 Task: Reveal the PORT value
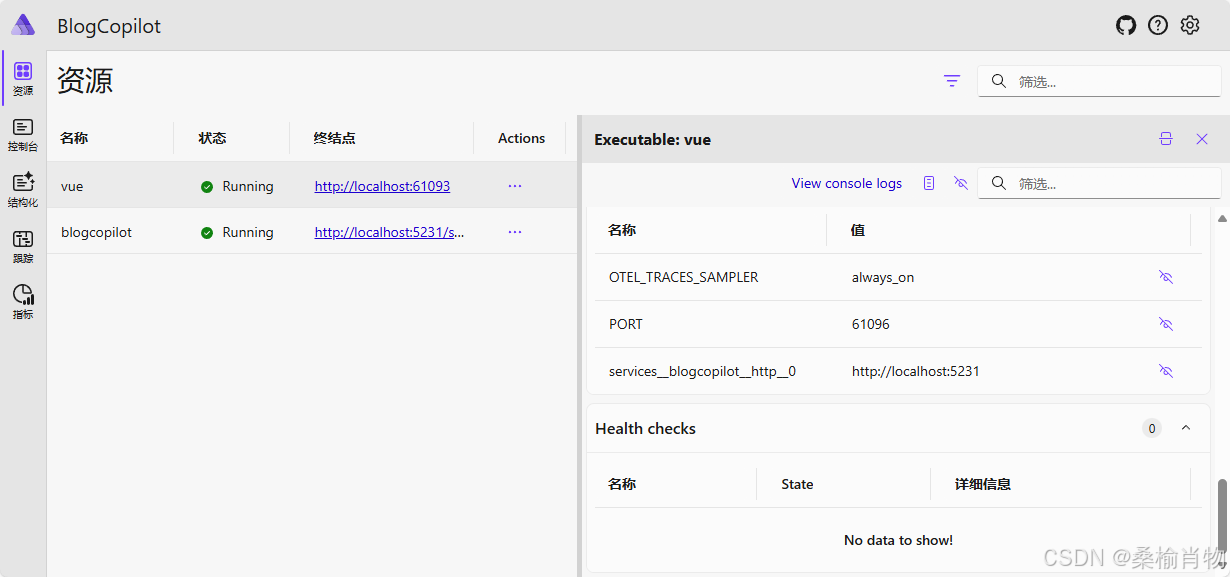click(1165, 324)
